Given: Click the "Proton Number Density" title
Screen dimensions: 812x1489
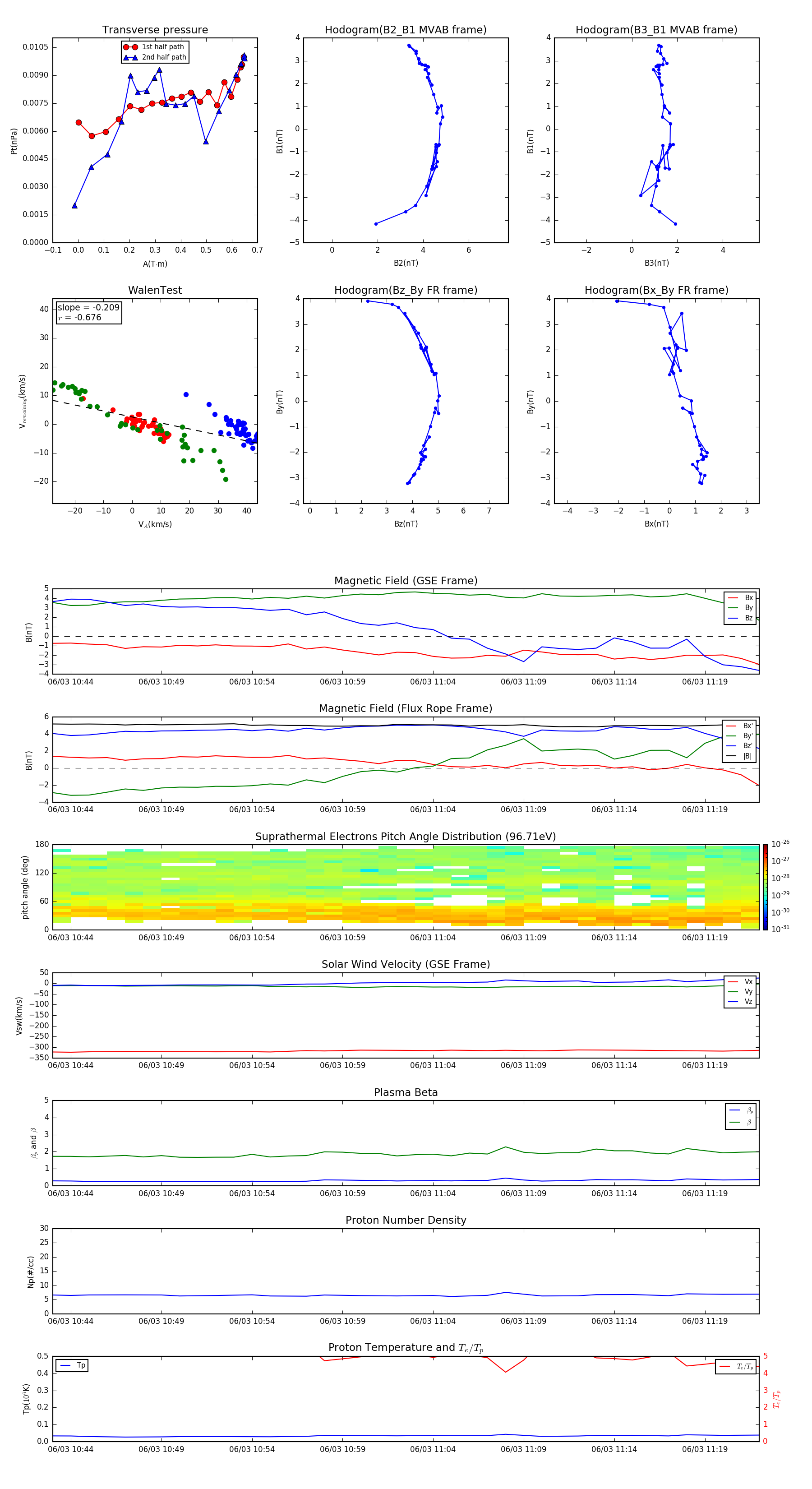Looking at the screenshot, I should tap(406, 1221).
